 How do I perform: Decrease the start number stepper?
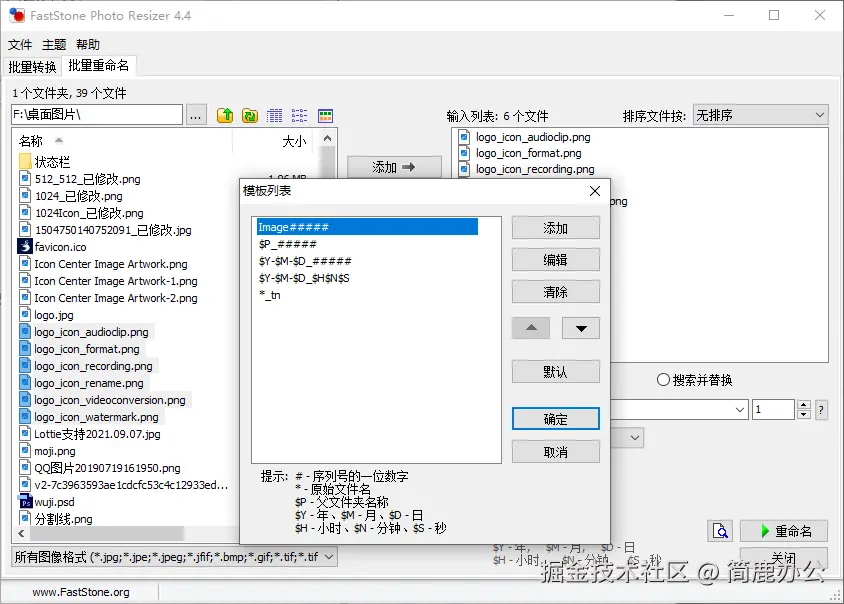pyautogui.click(x=804, y=415)
